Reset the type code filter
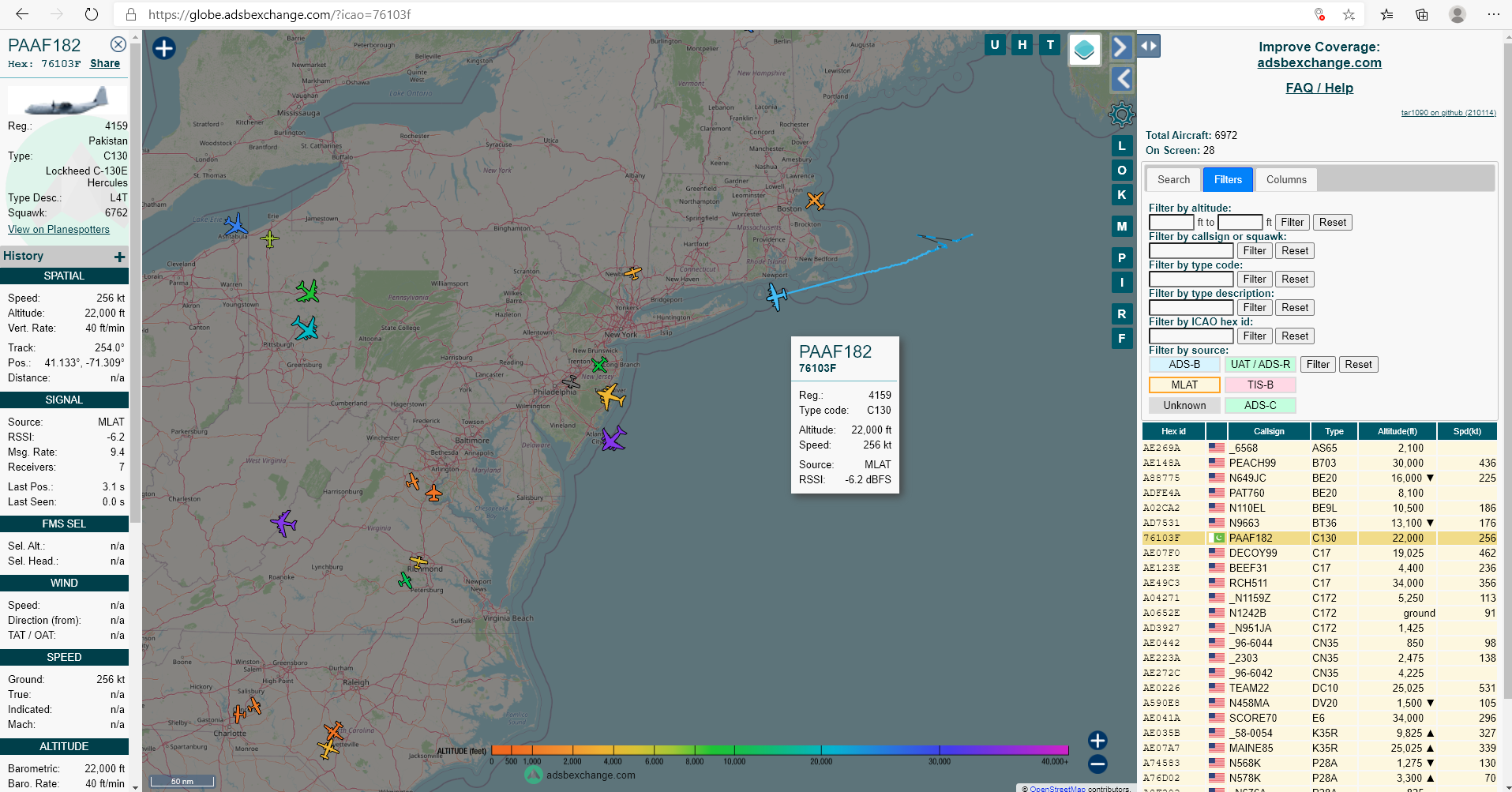This screenshot has height=792, width=1512. point(1295,280)
